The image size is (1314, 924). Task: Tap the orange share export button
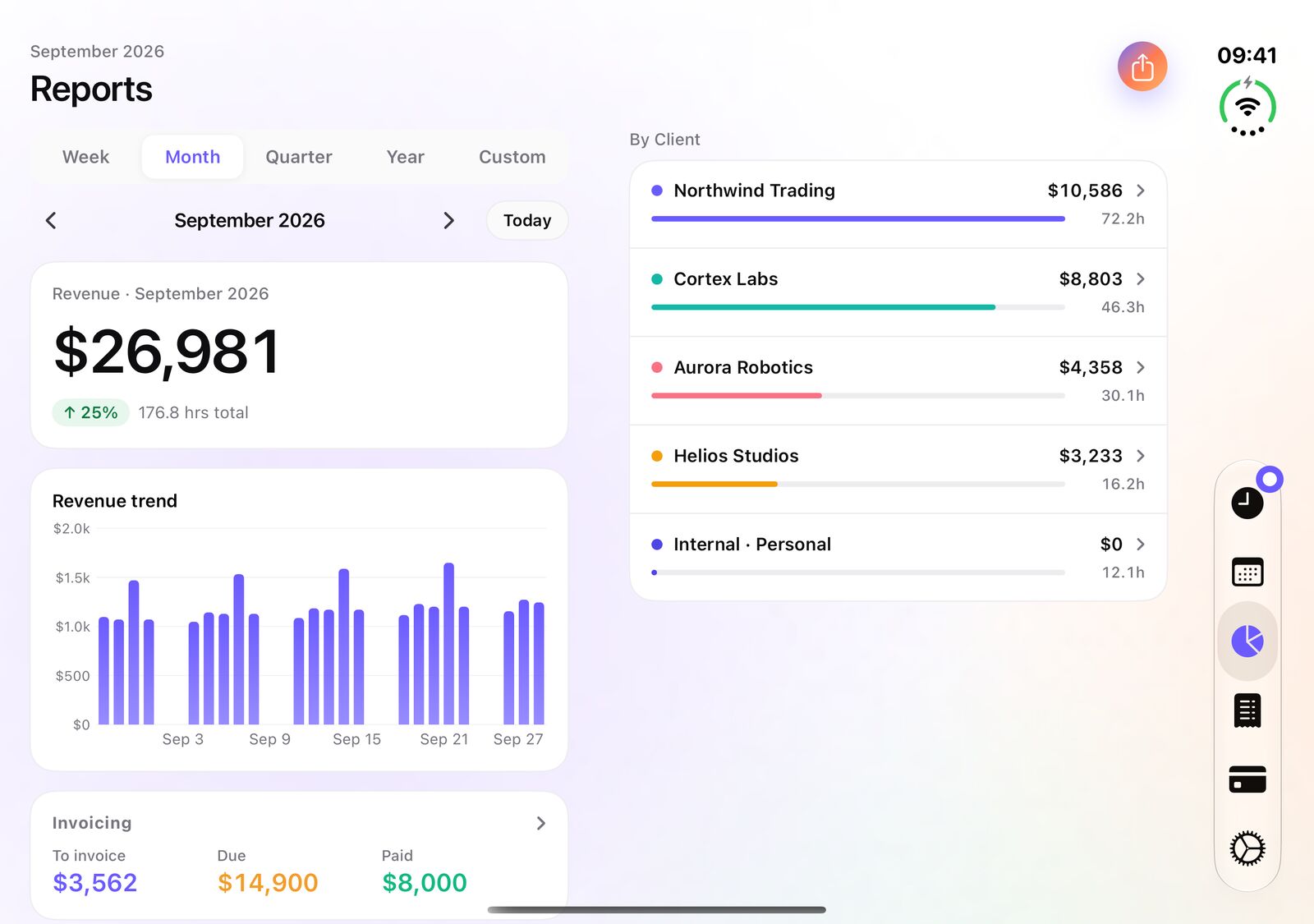[x=1142, y=67]
